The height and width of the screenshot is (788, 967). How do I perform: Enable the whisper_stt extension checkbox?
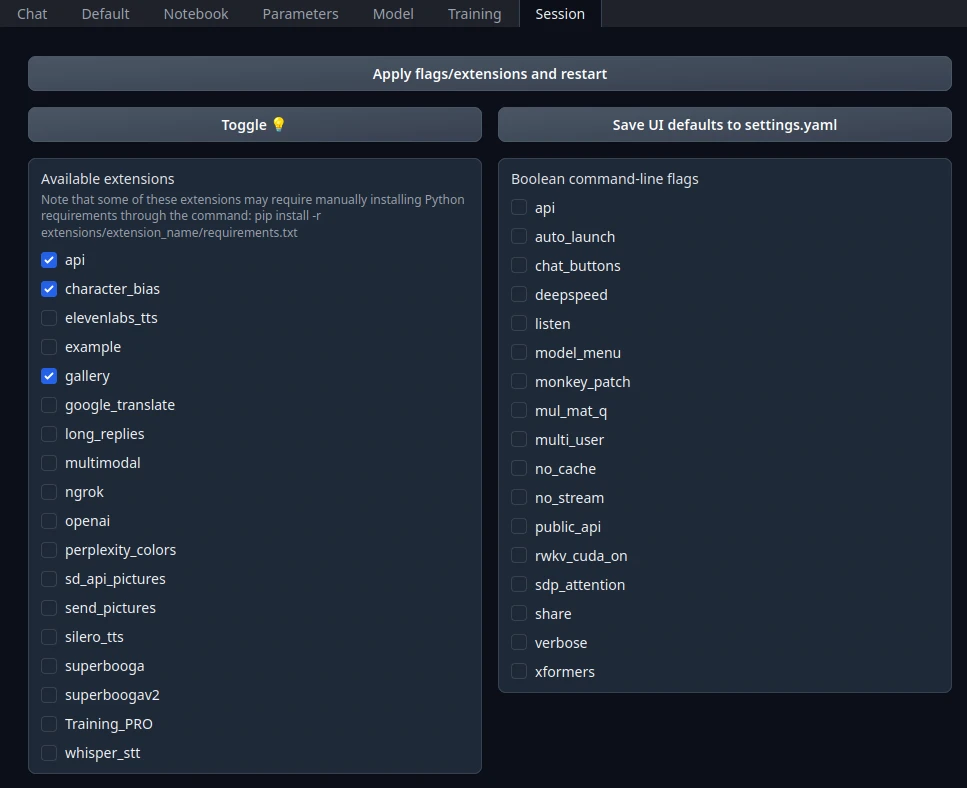[49, 753]
